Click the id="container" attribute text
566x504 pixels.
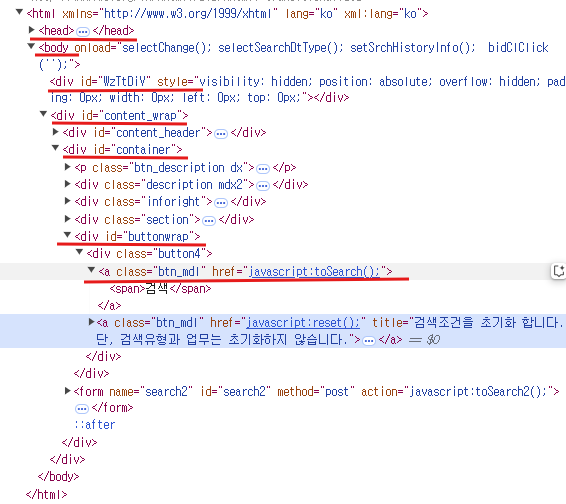[x=135, y=149]
